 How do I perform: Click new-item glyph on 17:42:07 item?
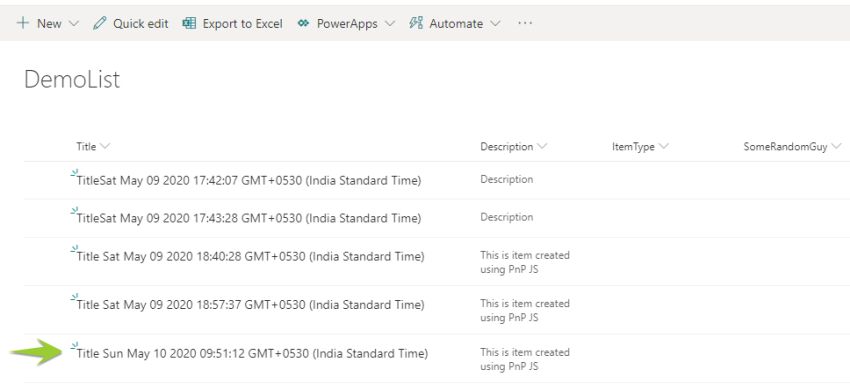(75, 173)
